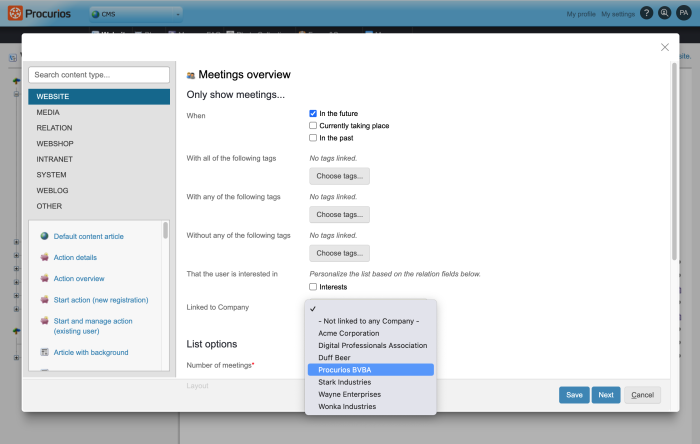Image resolution: width=700 pixels, height=444 pixels.
Task: Select the empty checked dropdown option
Action: pos(371,309)
